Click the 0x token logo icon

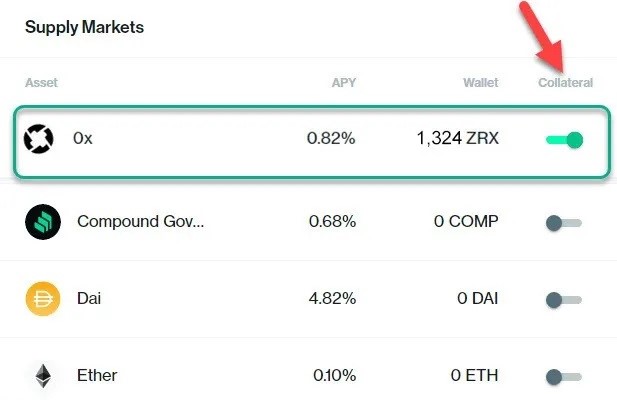[39, 138]
